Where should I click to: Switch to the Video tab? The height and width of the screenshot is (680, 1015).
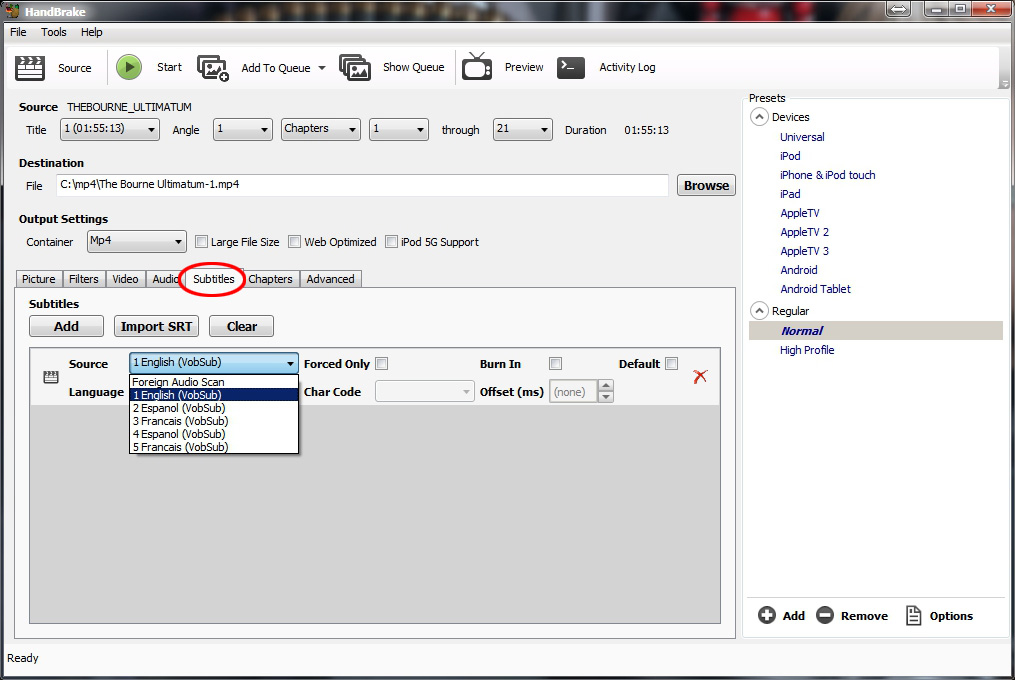pos(125,279)
